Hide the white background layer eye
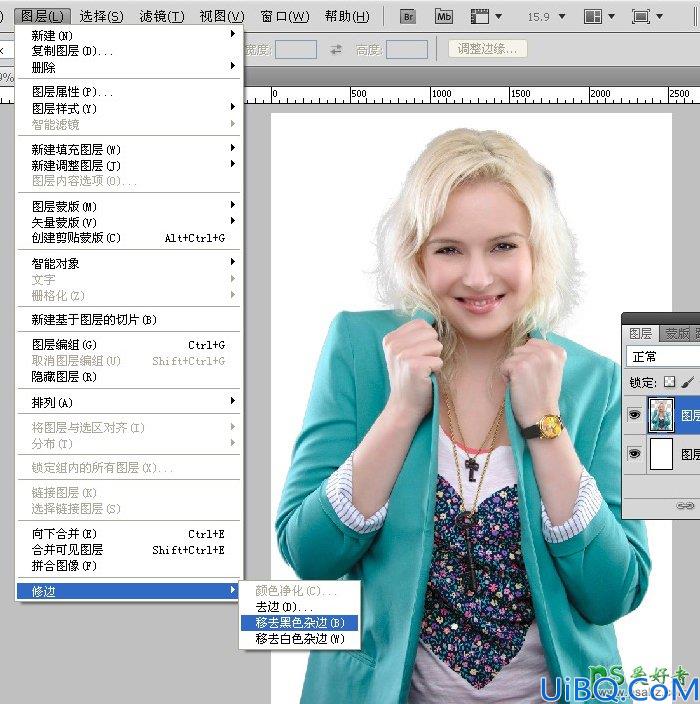This screenshot has width=700, height=704. point(634,453)
